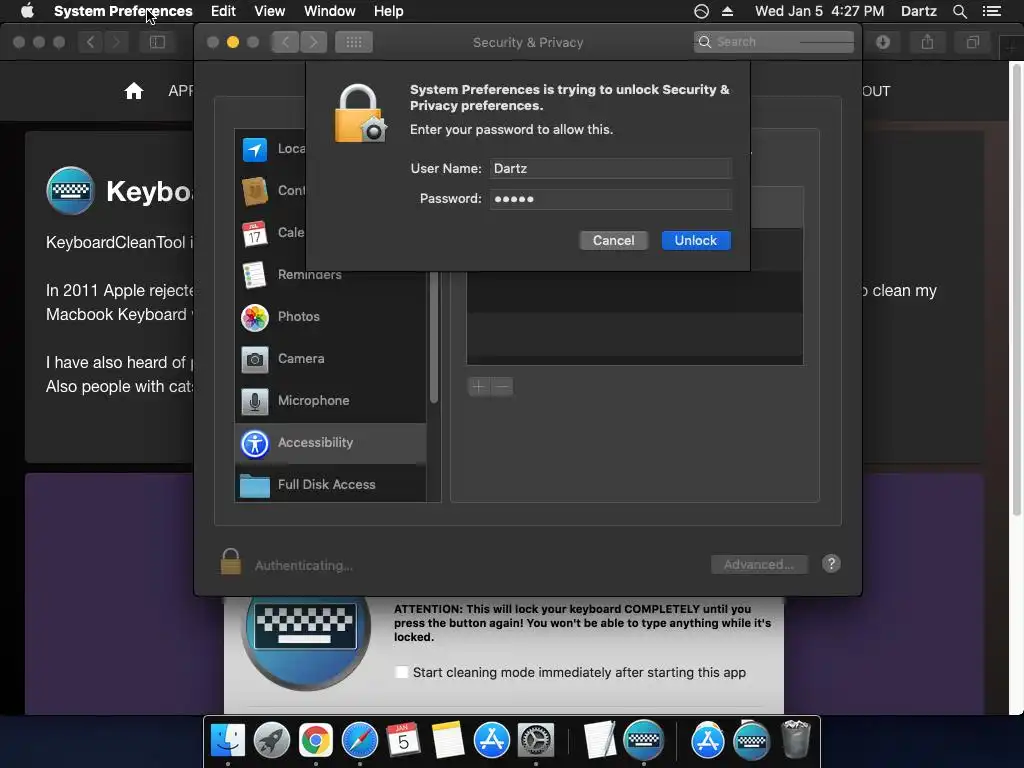1024x768 pixels.
Task: Go back in System Preferences
Action: (x=285, y=42)
